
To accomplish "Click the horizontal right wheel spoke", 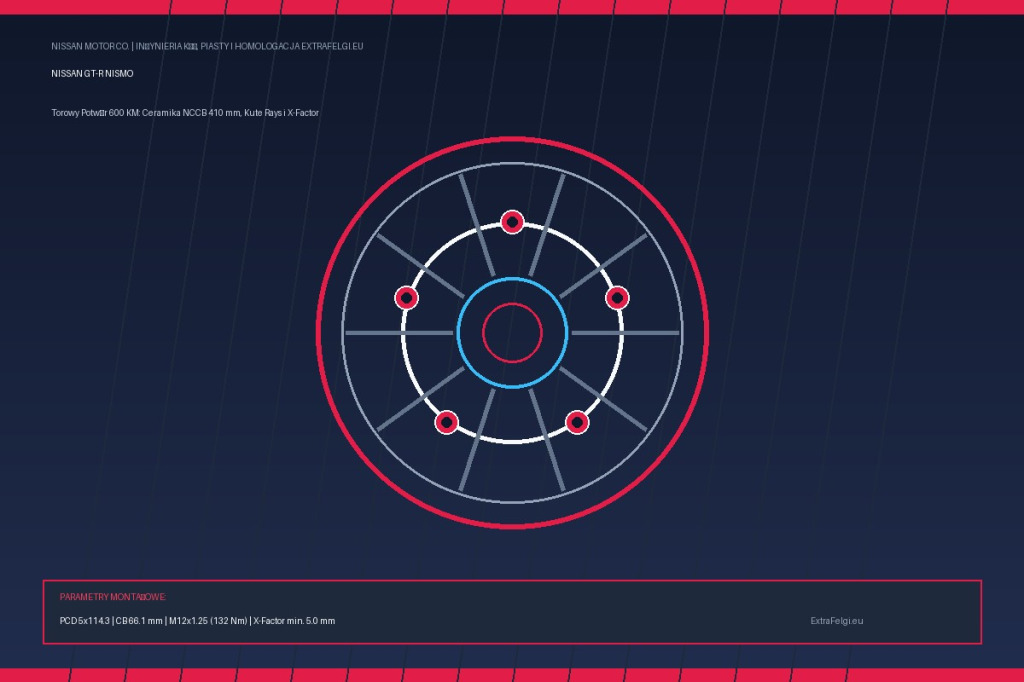I will 626,333.
